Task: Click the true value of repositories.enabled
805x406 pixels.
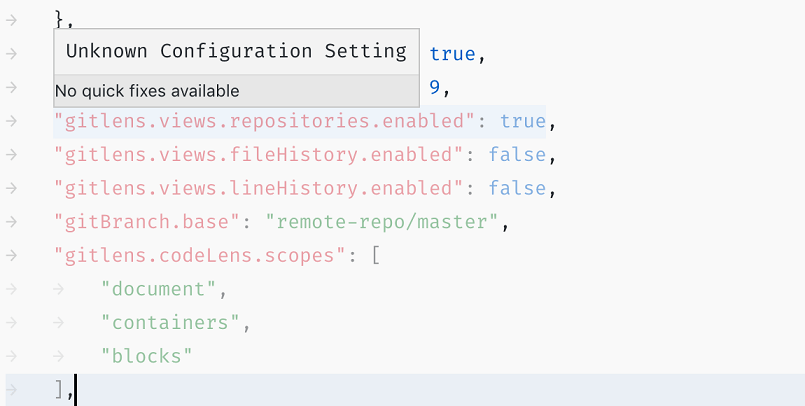Action: (x=522, y=121)
